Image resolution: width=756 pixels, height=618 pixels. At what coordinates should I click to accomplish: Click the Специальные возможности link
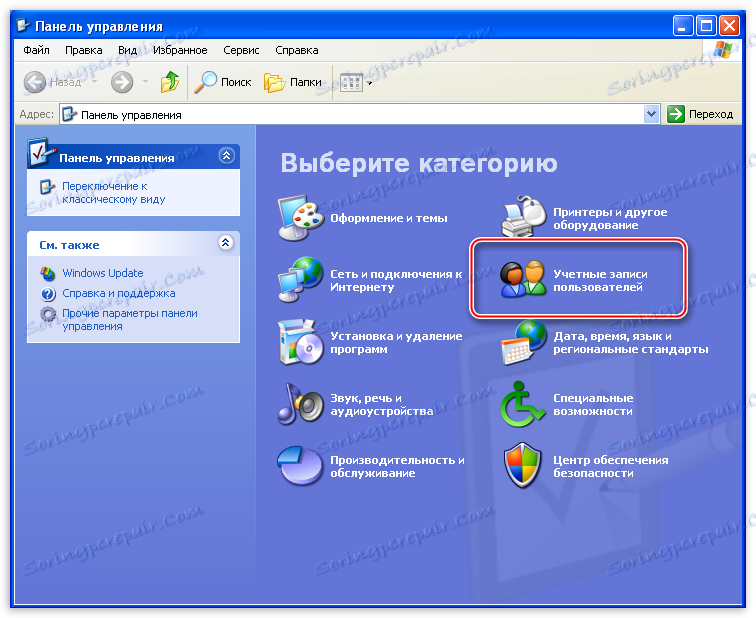coord(593,405)
